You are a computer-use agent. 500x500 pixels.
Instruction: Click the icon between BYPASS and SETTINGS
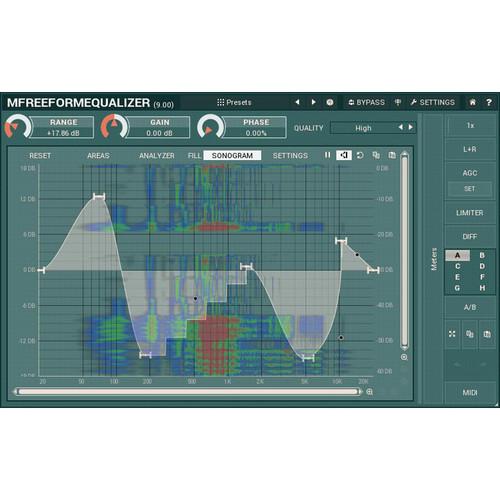click(398, 102)
